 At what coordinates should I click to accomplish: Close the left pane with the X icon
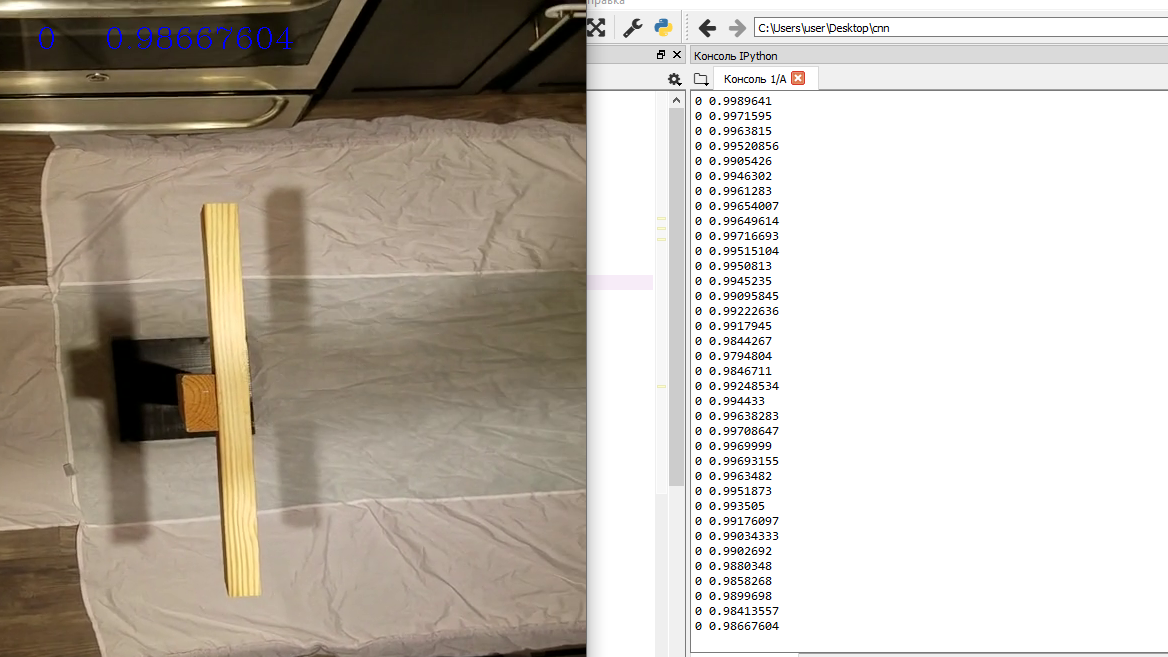coord(677,54)
